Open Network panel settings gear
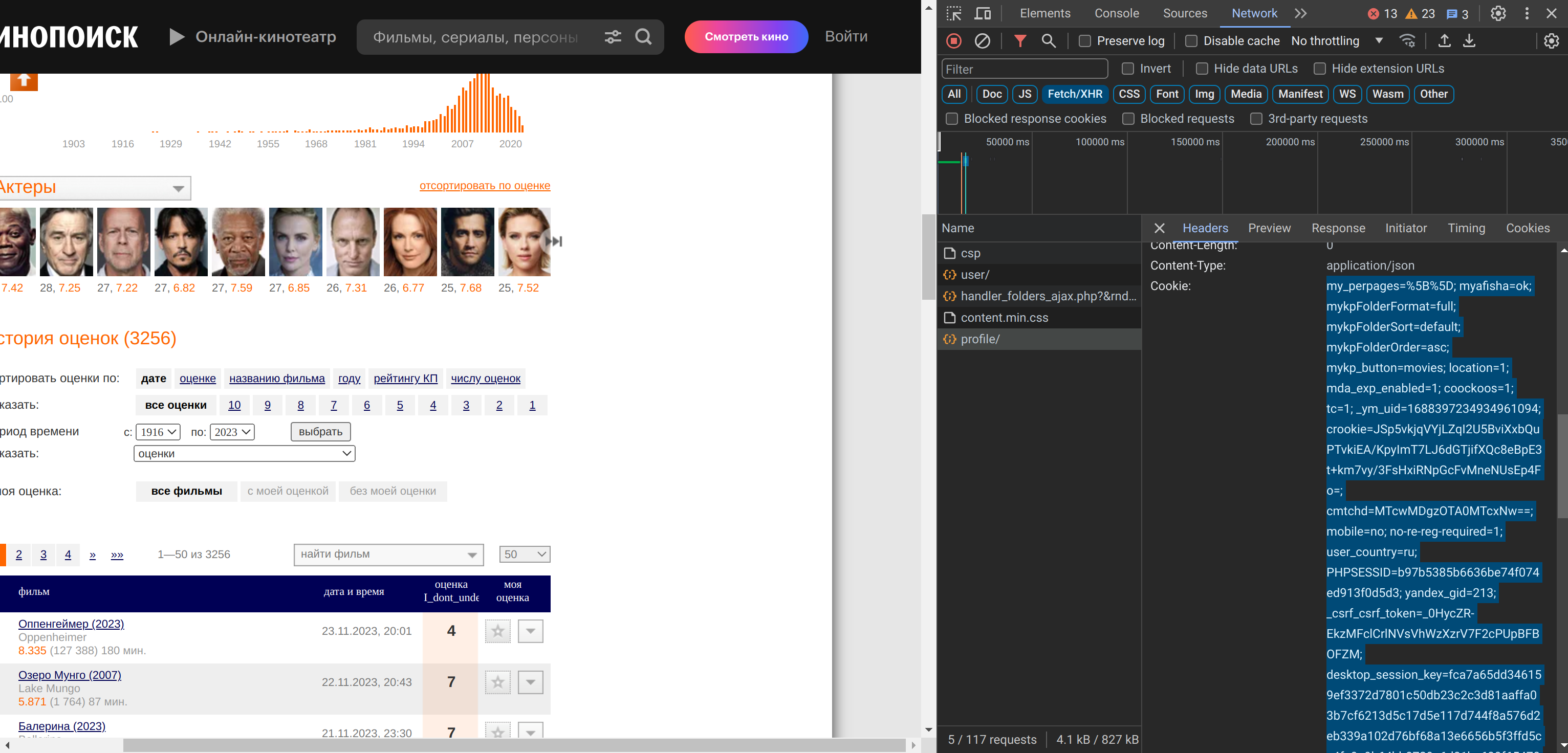 tap(1551, 41)
